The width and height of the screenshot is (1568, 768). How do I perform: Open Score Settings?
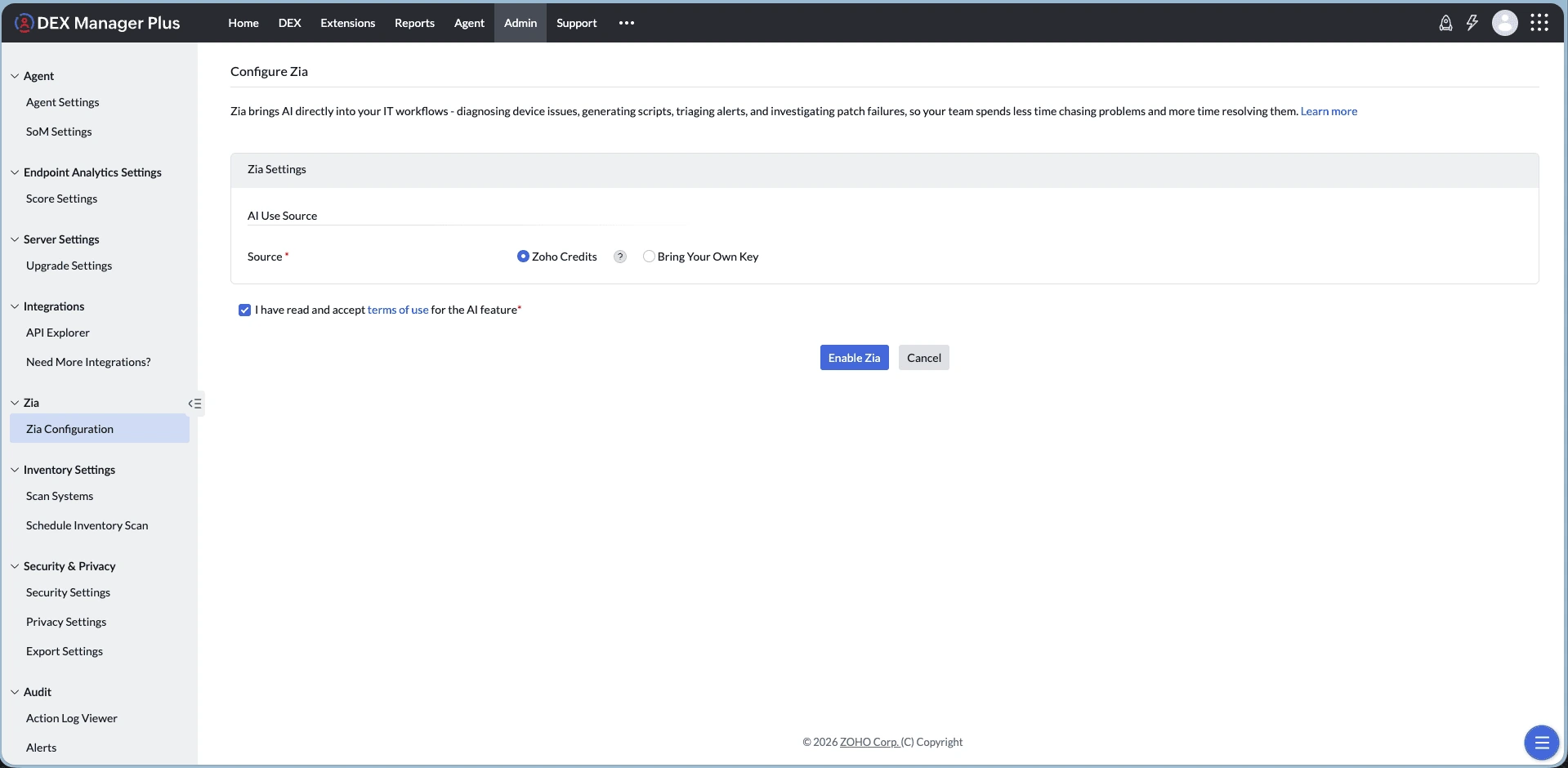tap(61, 199)
